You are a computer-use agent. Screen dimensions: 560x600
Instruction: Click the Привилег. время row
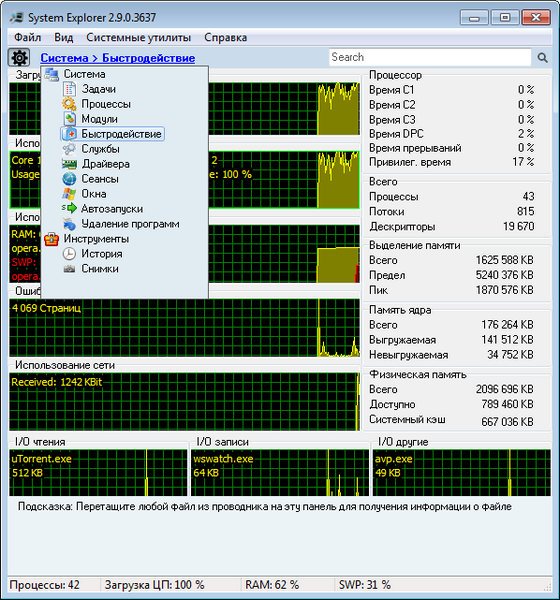(452, 162)
